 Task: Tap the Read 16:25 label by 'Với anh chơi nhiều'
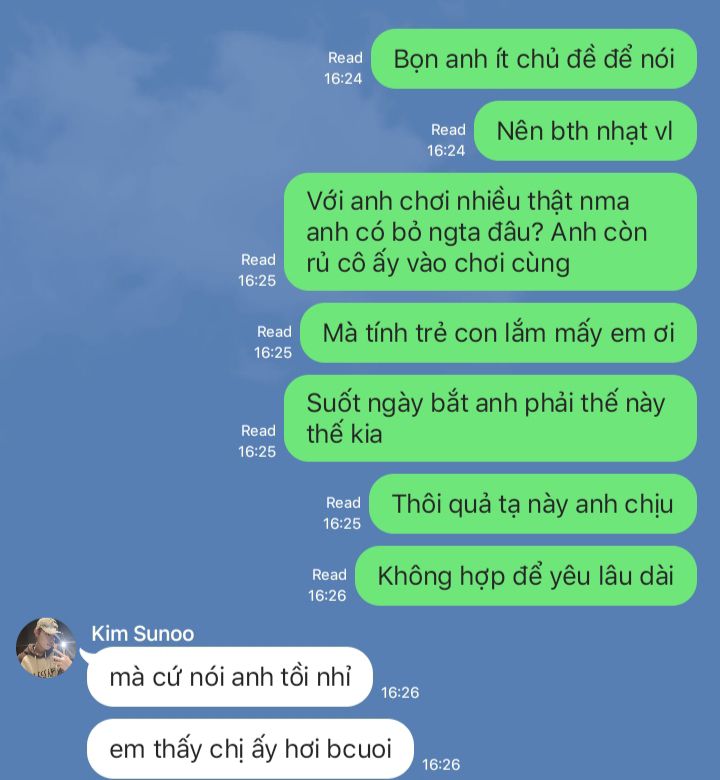click(257, 270)
